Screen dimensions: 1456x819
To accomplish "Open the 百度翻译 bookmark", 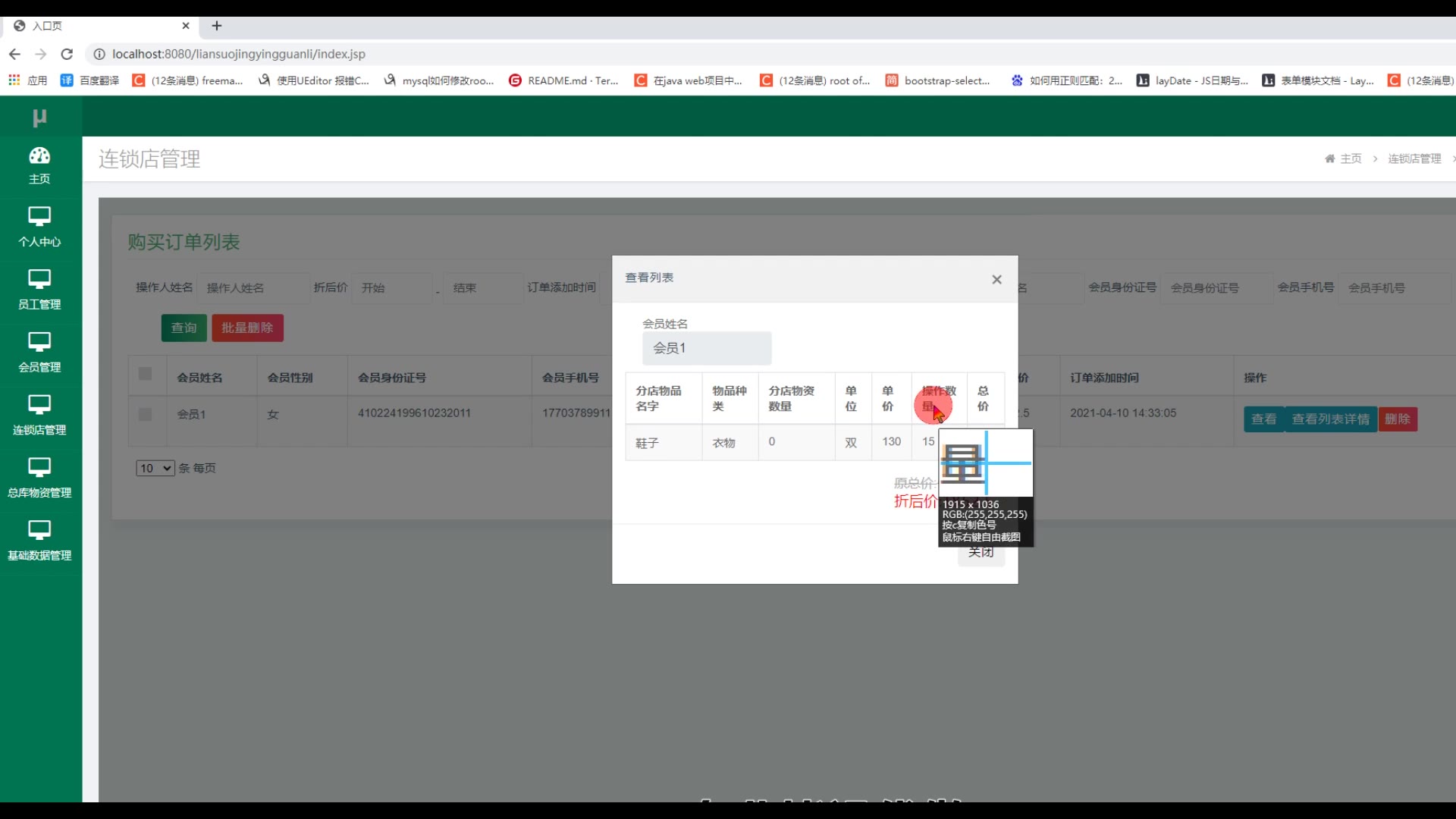I will (x=89, y=80).
